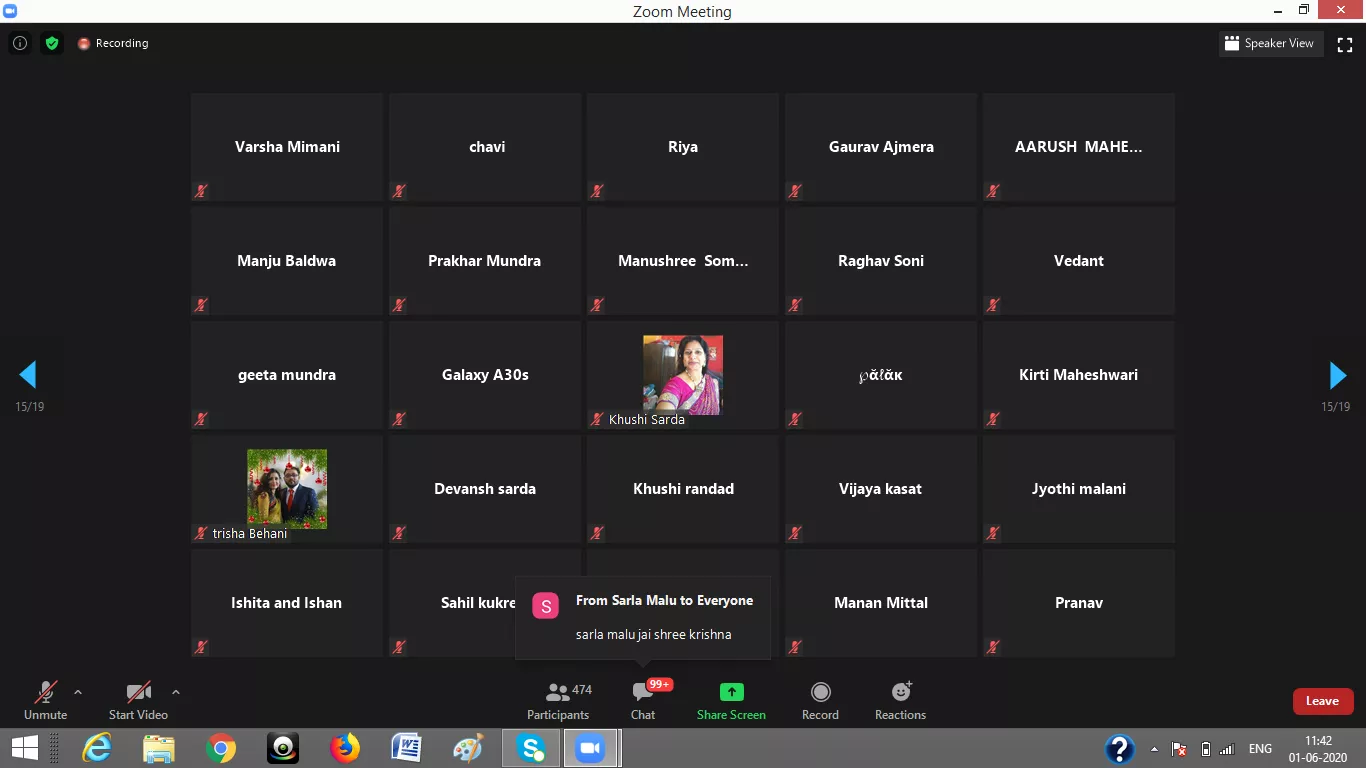
Task: Switch to Speaker View
Action: click(x=1269, y=43)
